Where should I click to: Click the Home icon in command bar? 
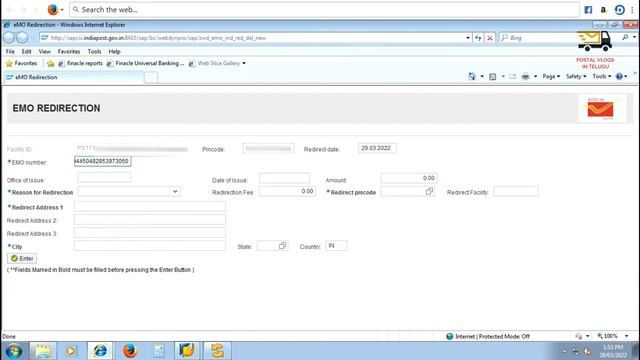point(472,76)
